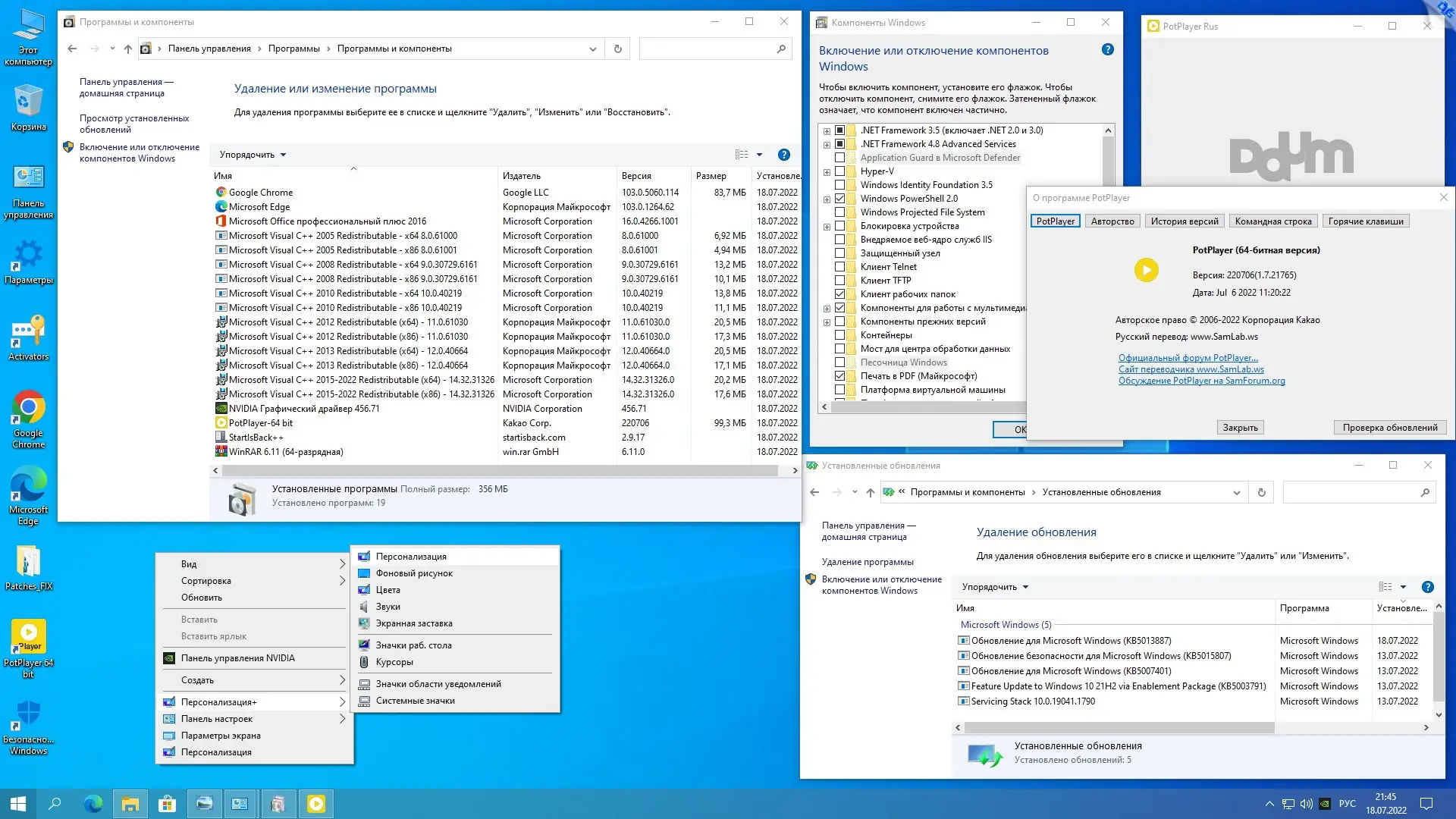
Task: Click PotPlayer yellow play logo
Action: 1146,271
